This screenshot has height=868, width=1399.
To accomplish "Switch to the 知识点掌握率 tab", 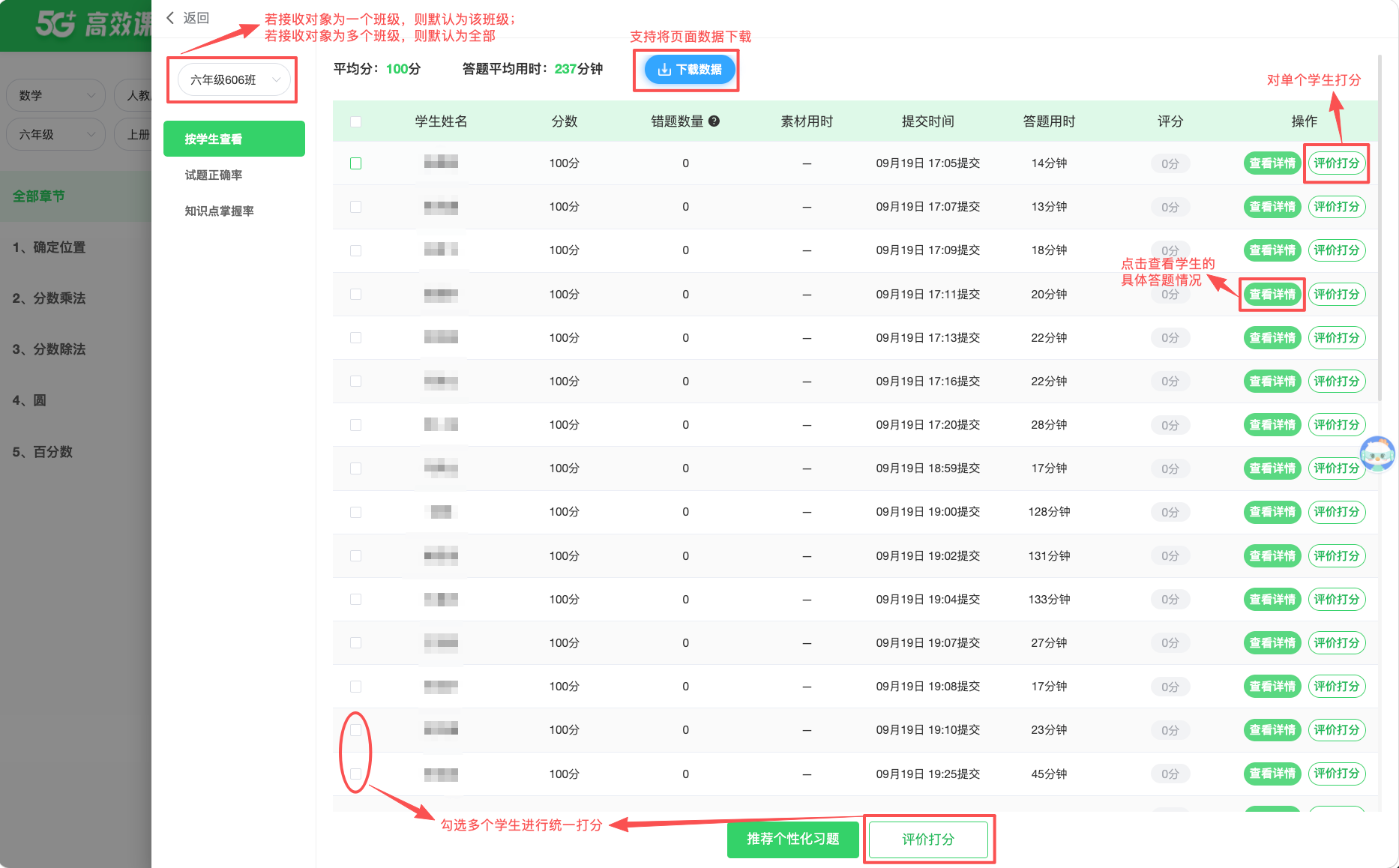I will pos(220,211).
